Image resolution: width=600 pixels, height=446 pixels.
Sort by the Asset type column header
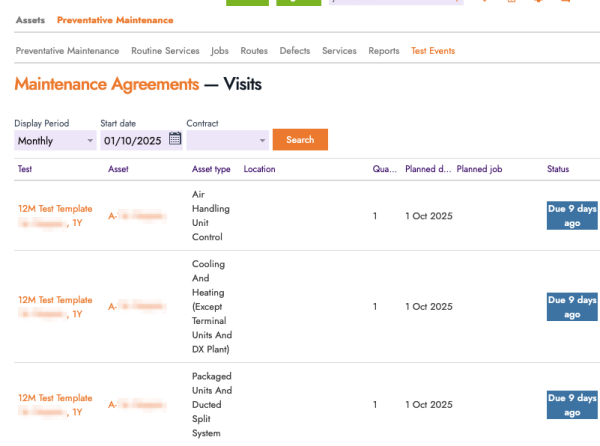tap(211, 169)
